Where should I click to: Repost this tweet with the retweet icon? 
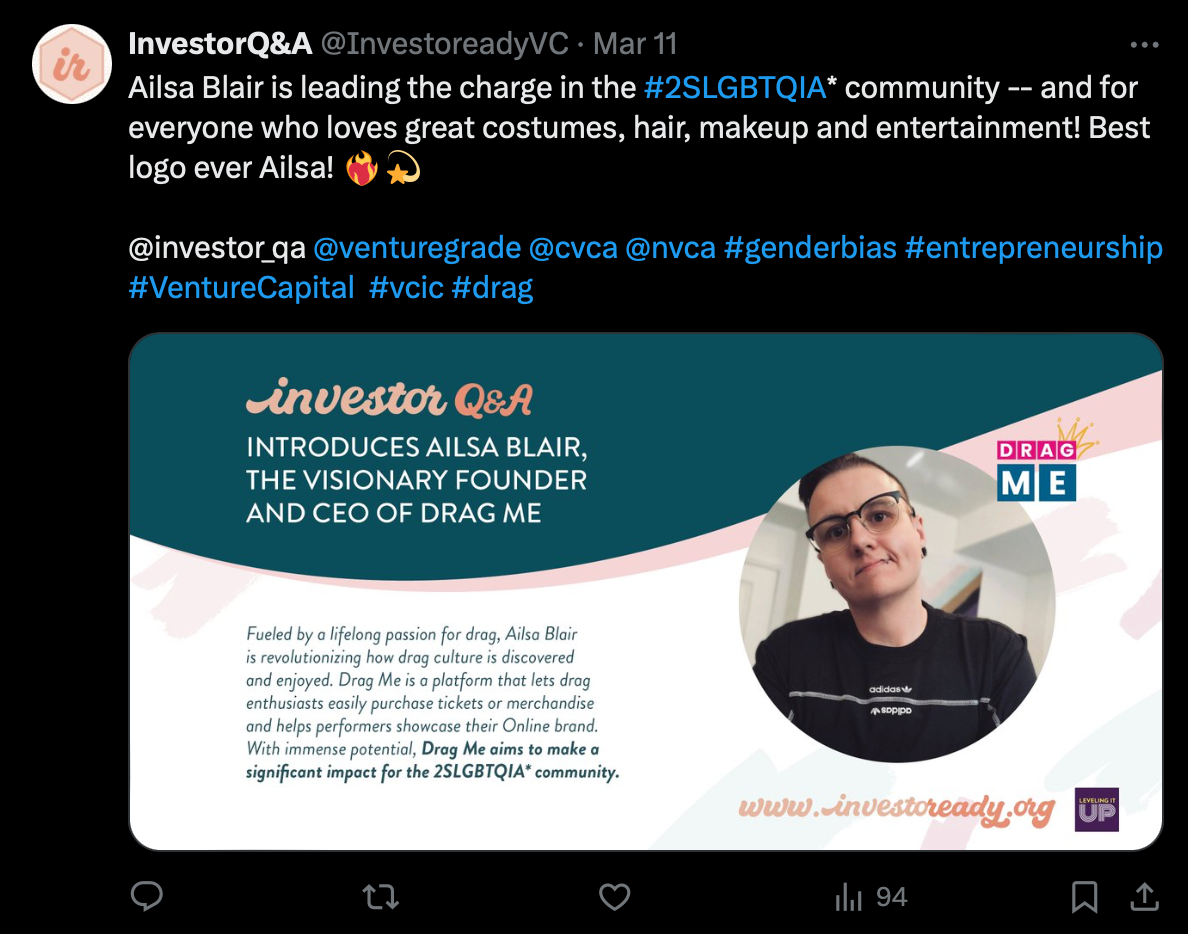tap(380, 897)
